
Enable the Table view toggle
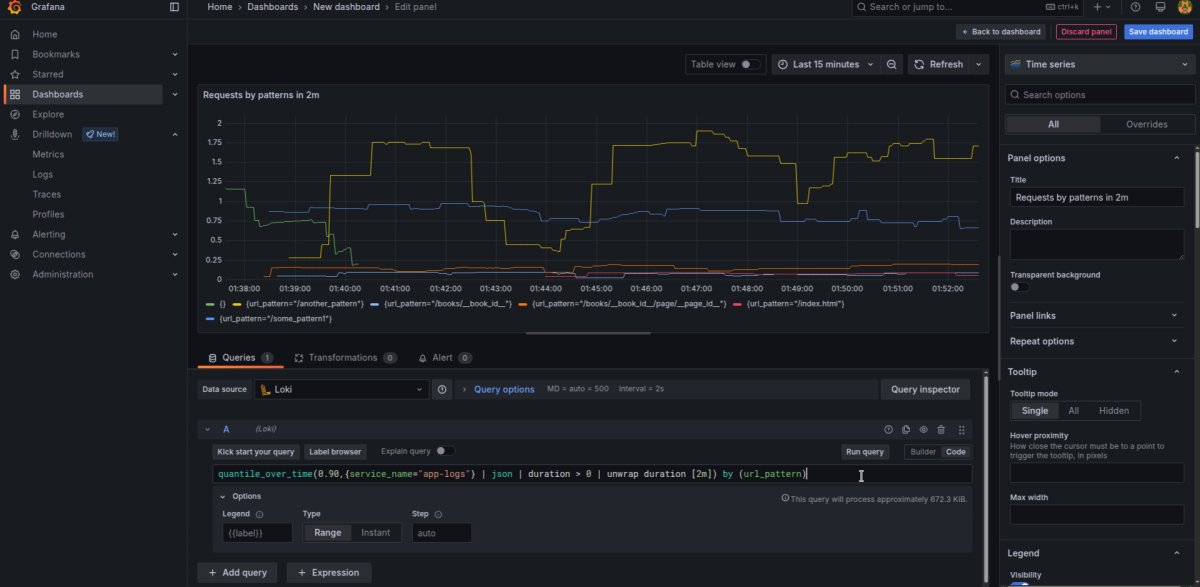(x=750, y=64)
